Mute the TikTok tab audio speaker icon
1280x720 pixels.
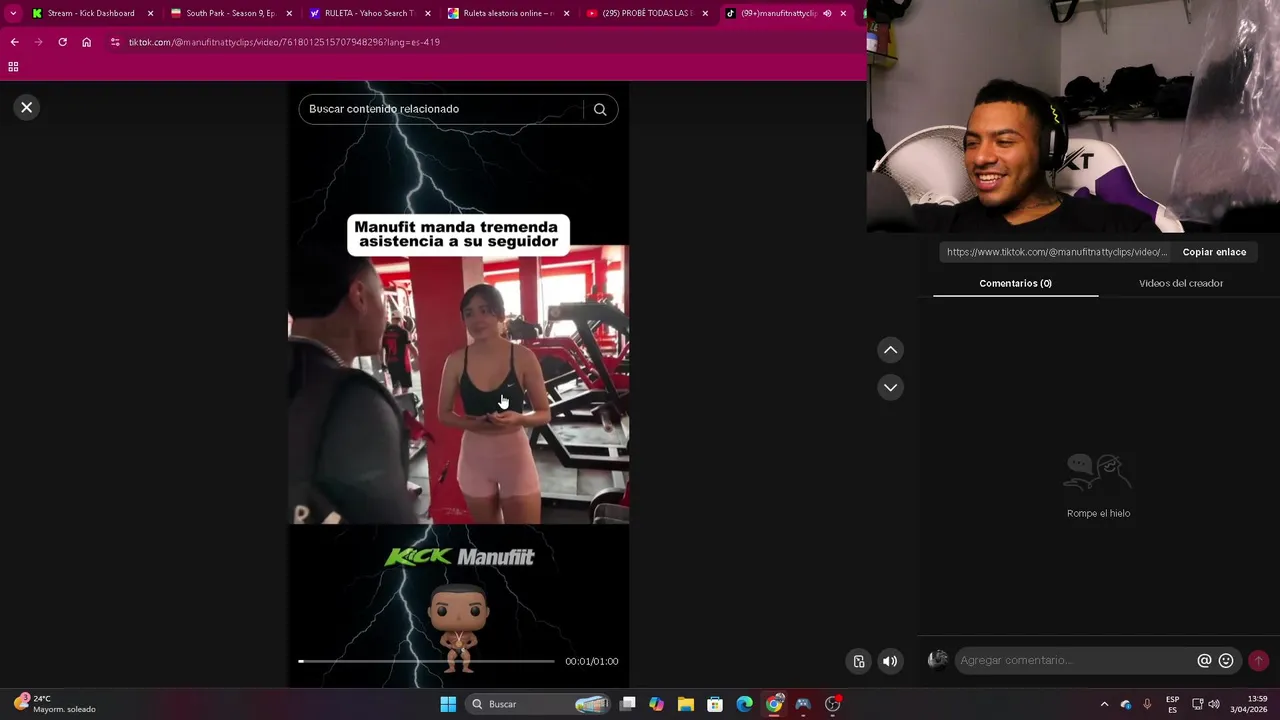(827, 13)
